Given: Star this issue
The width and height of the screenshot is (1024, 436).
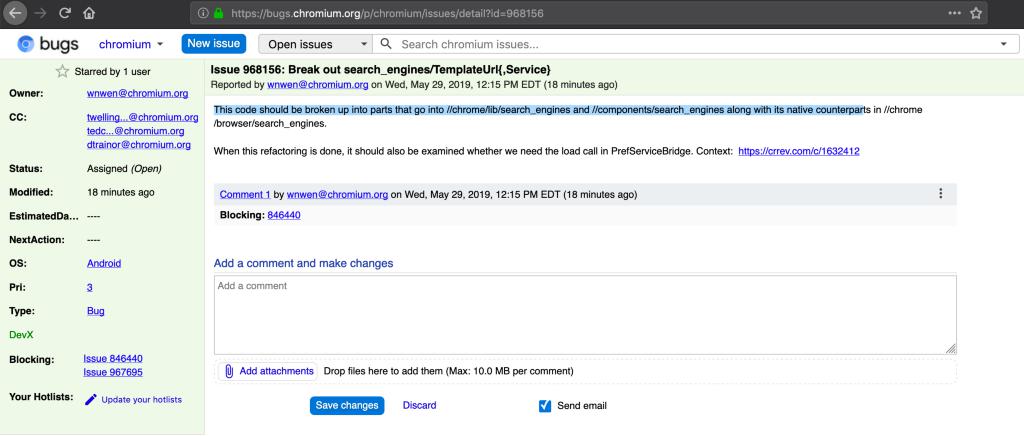Looking at the screenshot, I should [x=62, y=71].
